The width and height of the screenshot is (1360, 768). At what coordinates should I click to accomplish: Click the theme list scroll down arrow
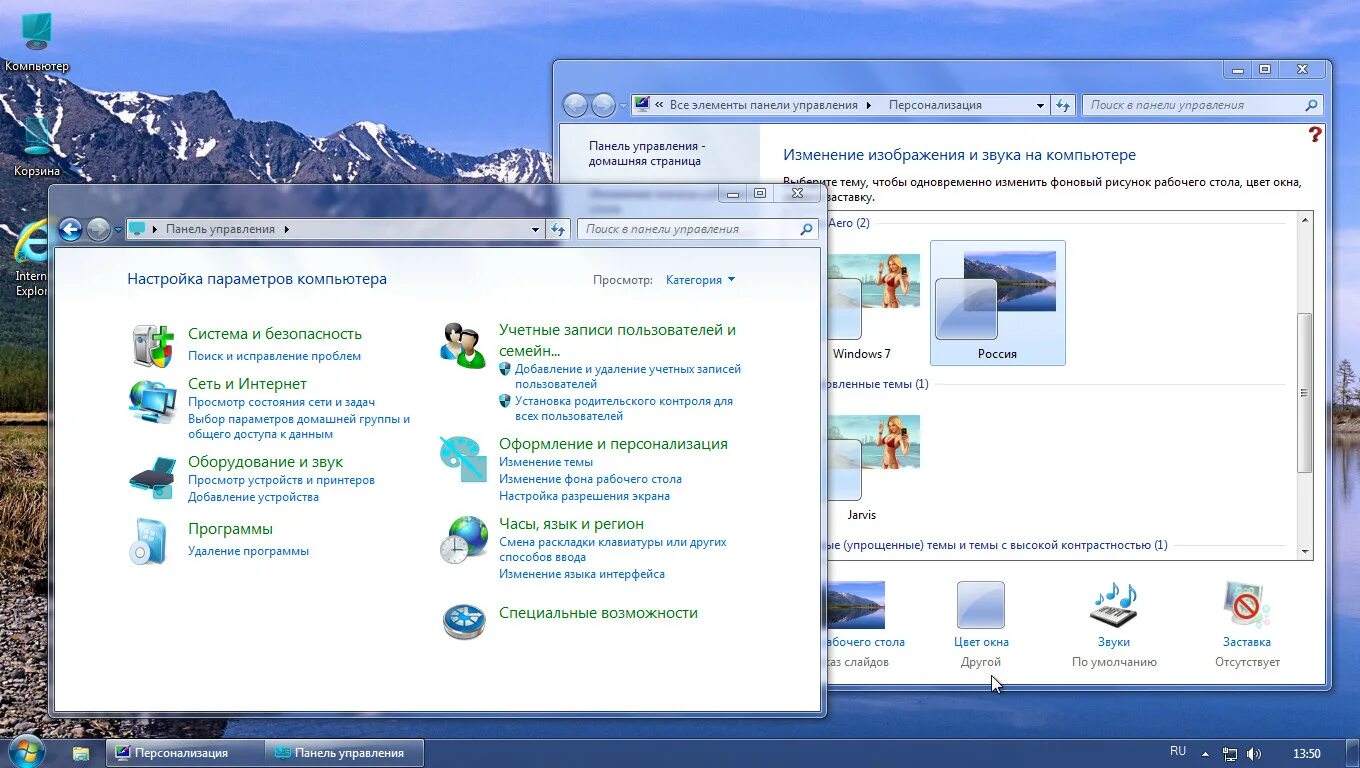[1304, 551]
